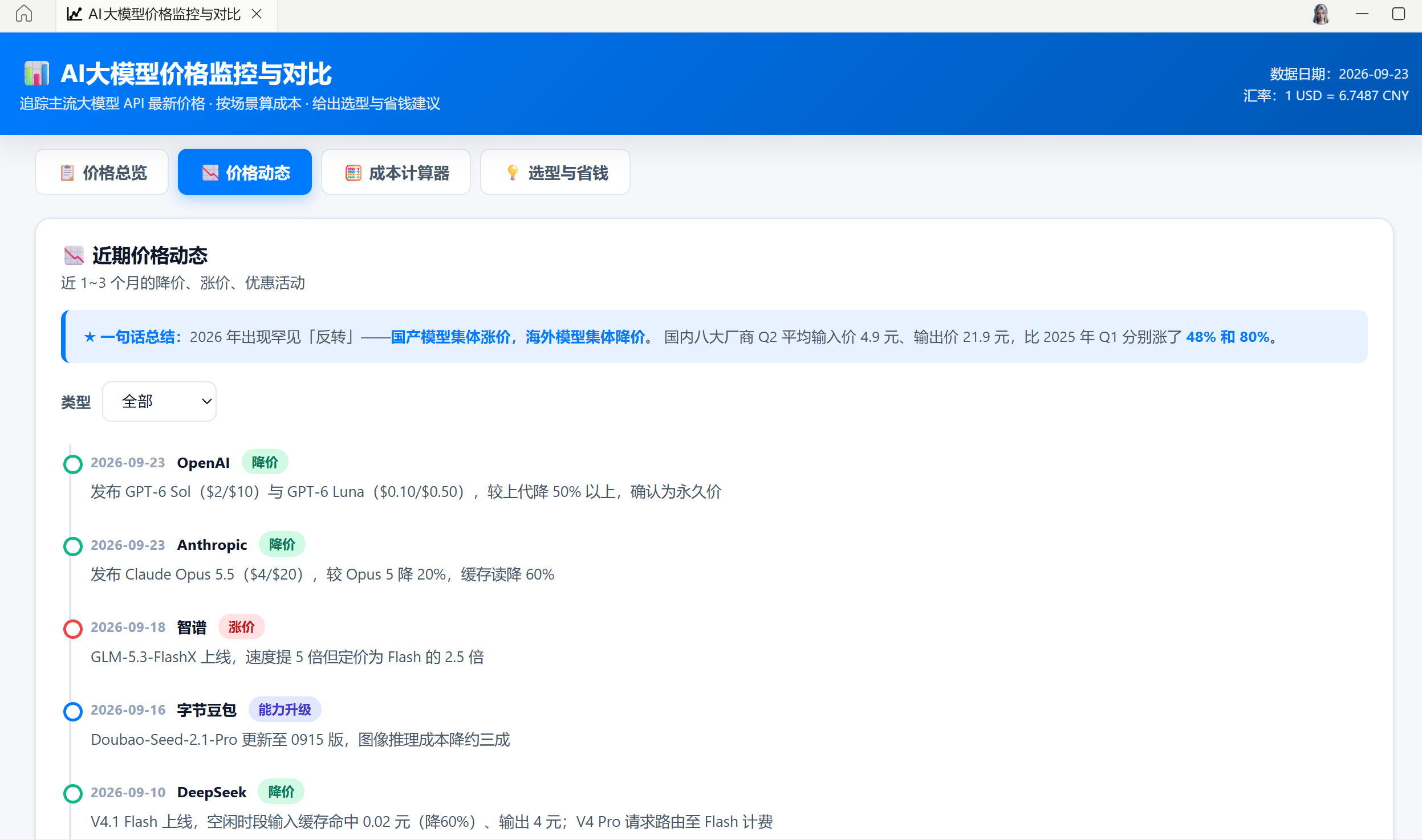Image resolution: width=1422 pixels, height=840 pixels.
Task: Click 降价 tag next to DeepSeek
Action: 281,792
